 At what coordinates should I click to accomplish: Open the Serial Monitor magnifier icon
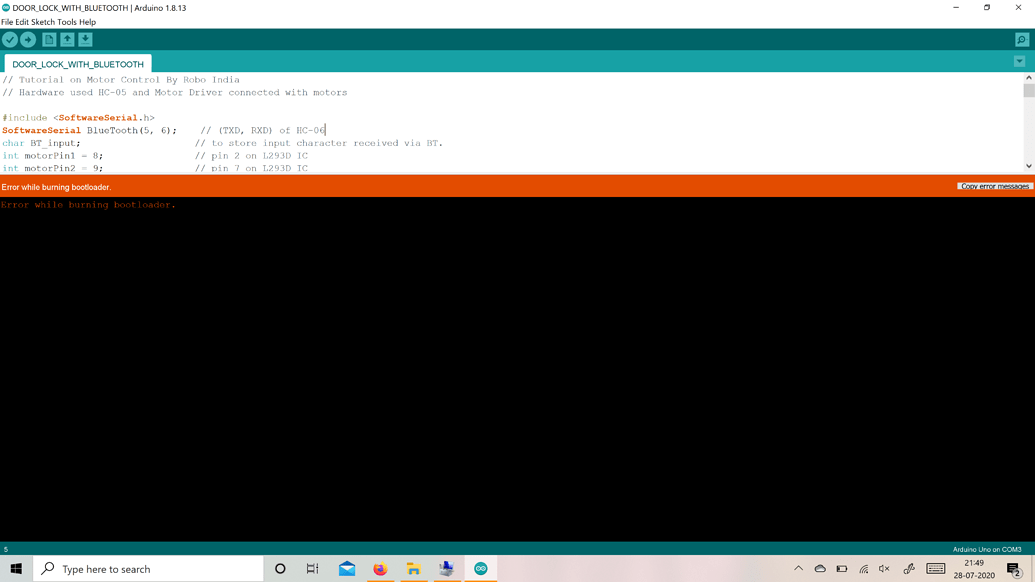(1021, 39)
